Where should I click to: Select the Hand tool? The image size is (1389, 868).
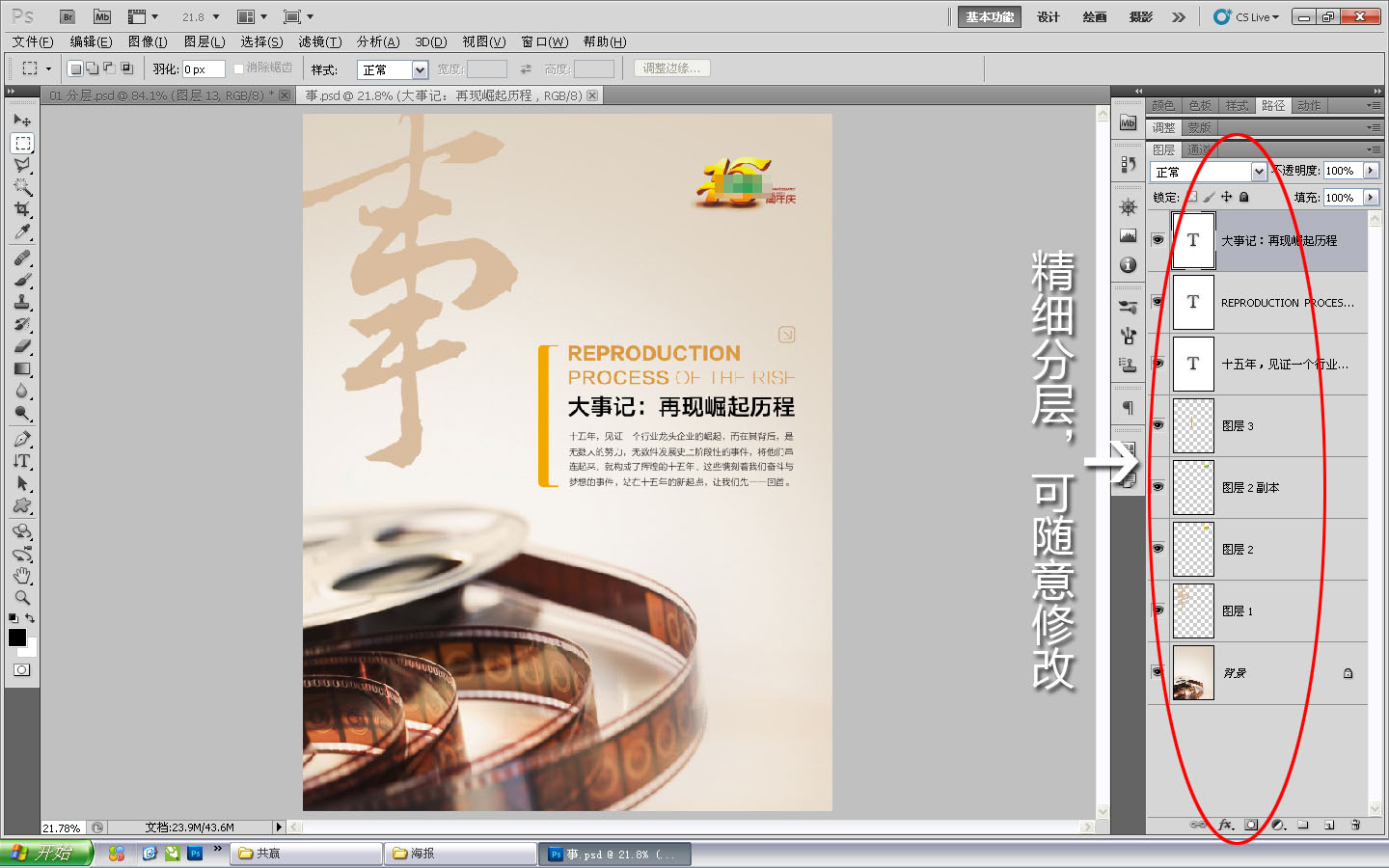(22, 576)
